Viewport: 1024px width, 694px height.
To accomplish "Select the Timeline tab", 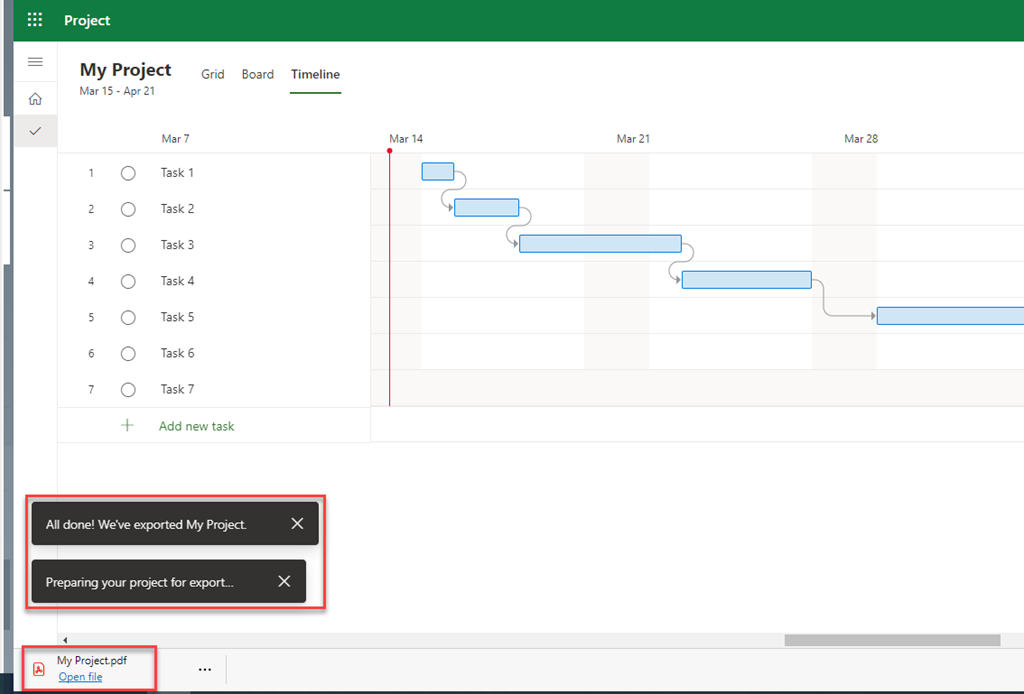I will pyautogui.click(x=315, y=74).
